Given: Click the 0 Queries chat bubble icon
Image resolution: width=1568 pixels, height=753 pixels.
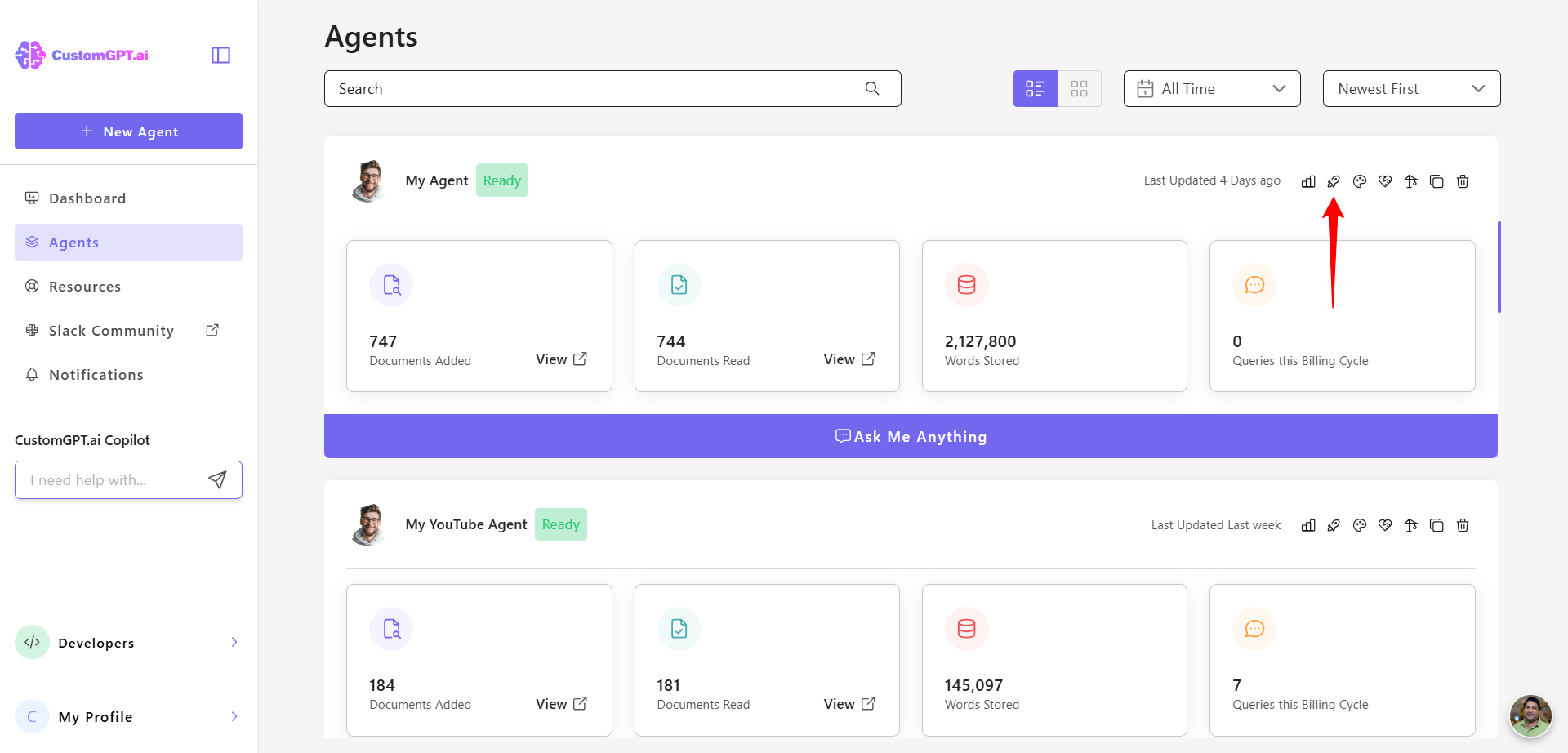Looking at the screenshot, I should (x=1254, y=285).
